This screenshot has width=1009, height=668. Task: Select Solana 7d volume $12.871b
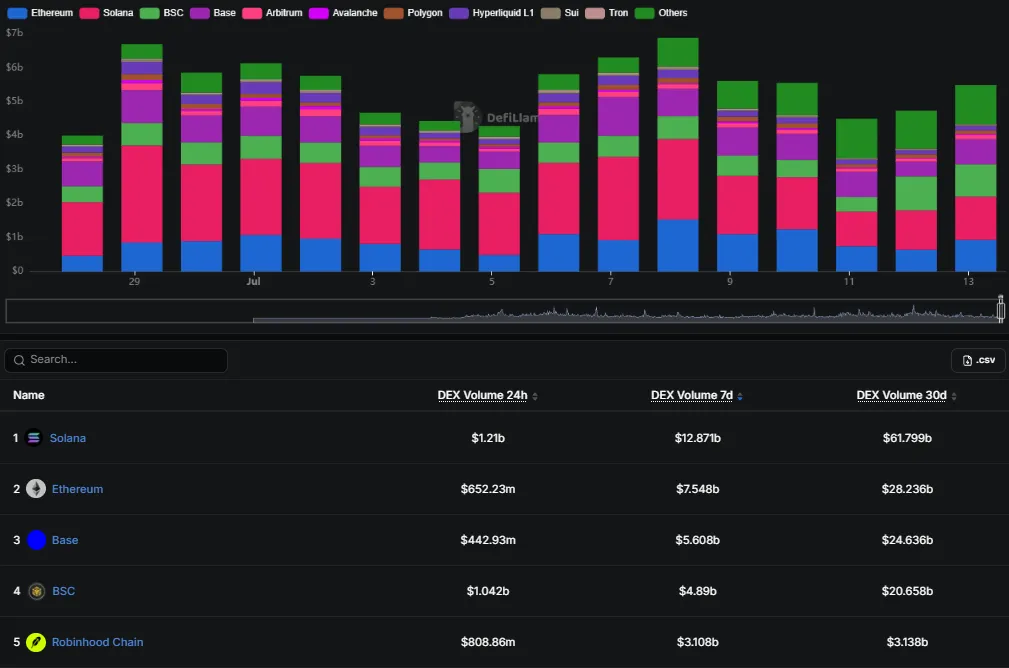click(698, 438)
